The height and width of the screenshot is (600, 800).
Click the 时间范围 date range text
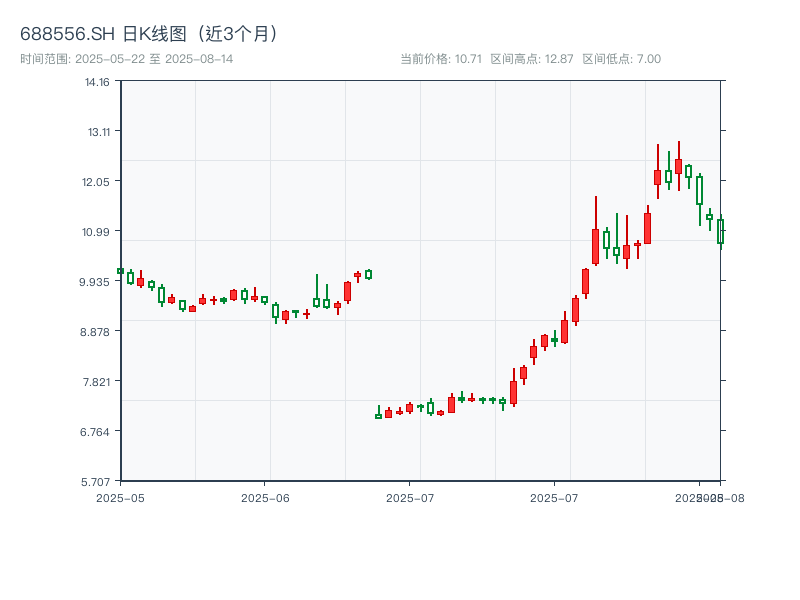[126, 59]
